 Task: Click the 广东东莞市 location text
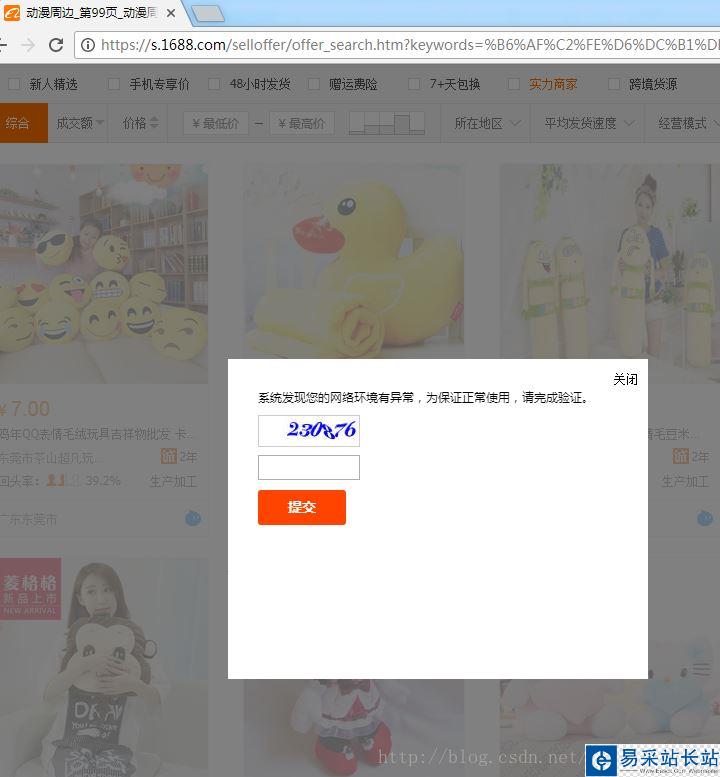(x=28, y=519)
